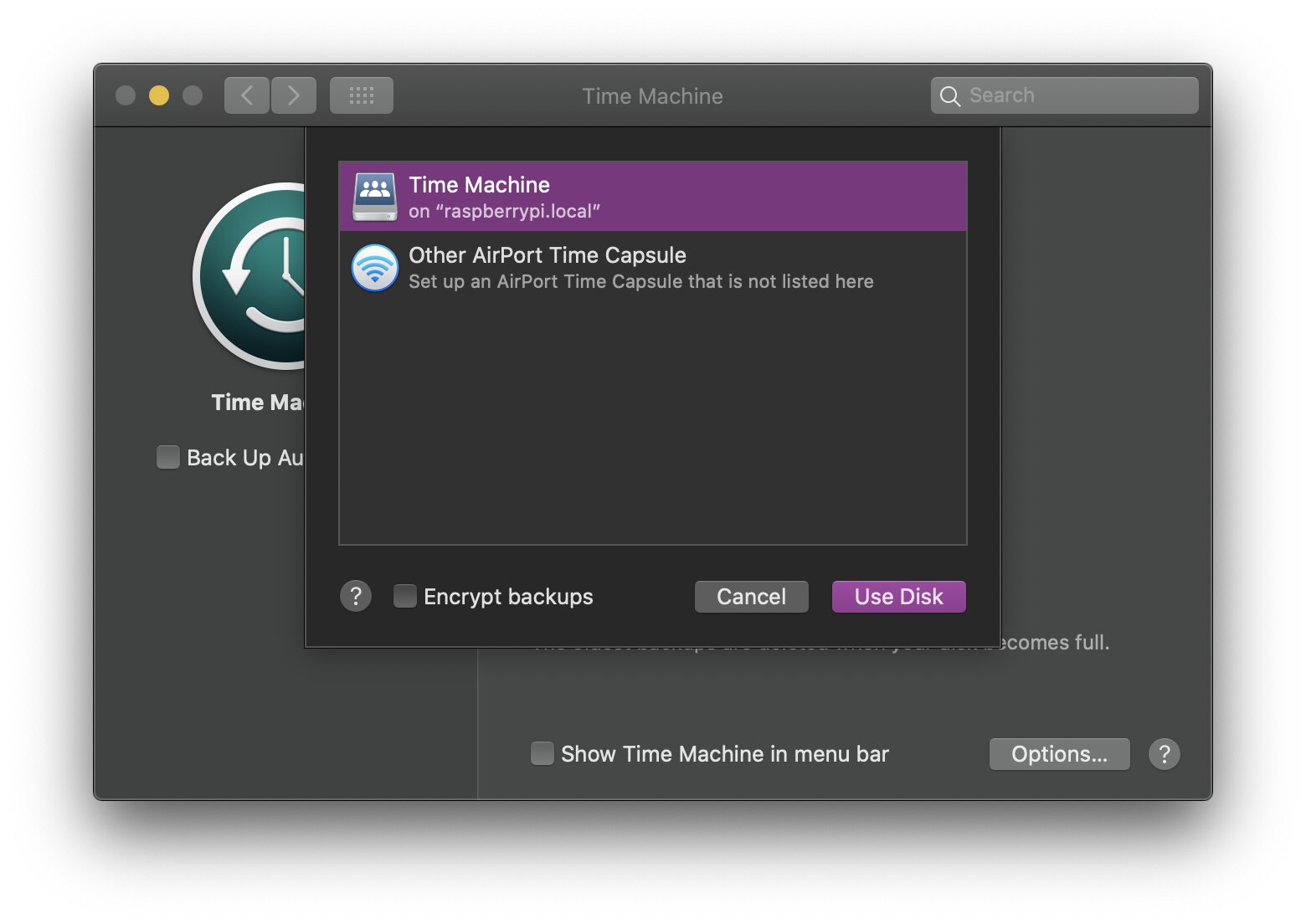Click empty area of disk list

(653, 418)
